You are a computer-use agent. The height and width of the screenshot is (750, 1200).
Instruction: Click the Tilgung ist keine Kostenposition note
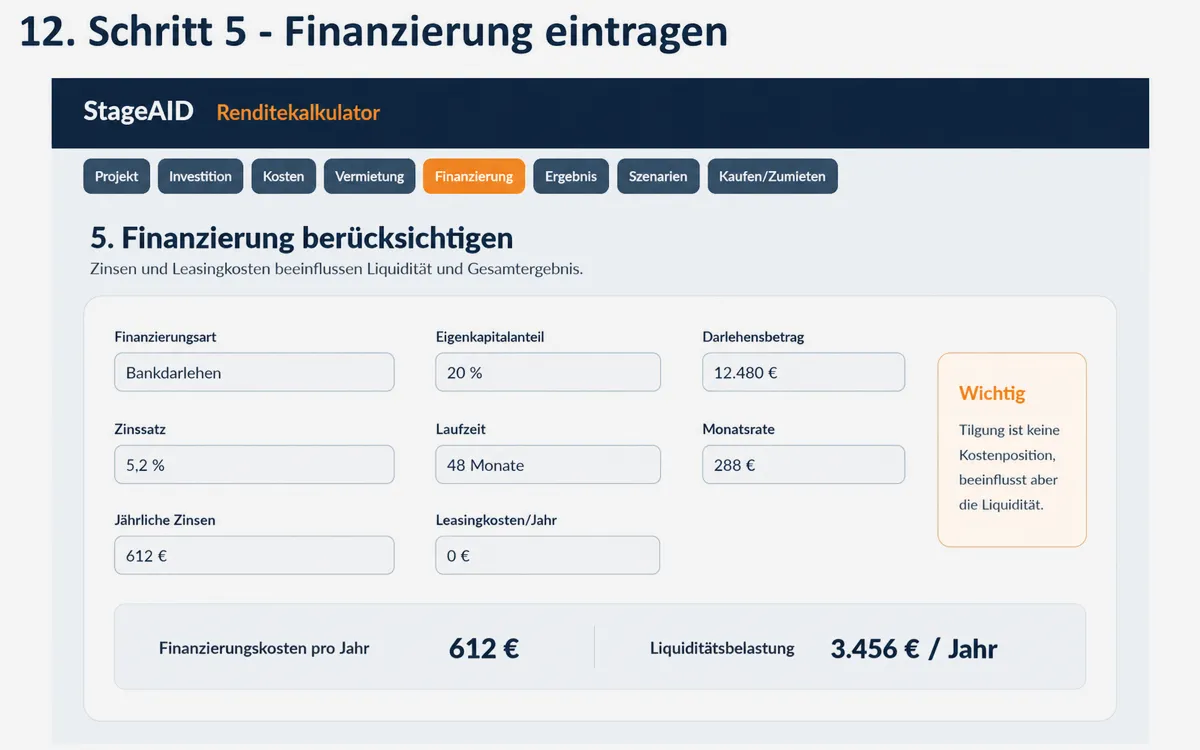(1009, 467)
